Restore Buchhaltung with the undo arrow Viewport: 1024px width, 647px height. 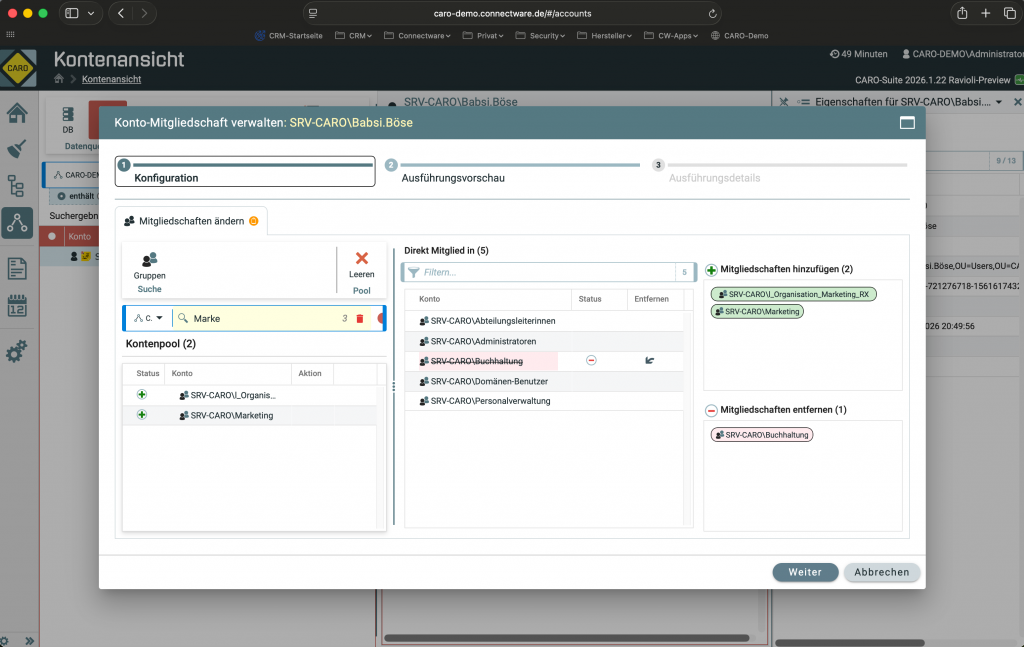coord(650,360)
